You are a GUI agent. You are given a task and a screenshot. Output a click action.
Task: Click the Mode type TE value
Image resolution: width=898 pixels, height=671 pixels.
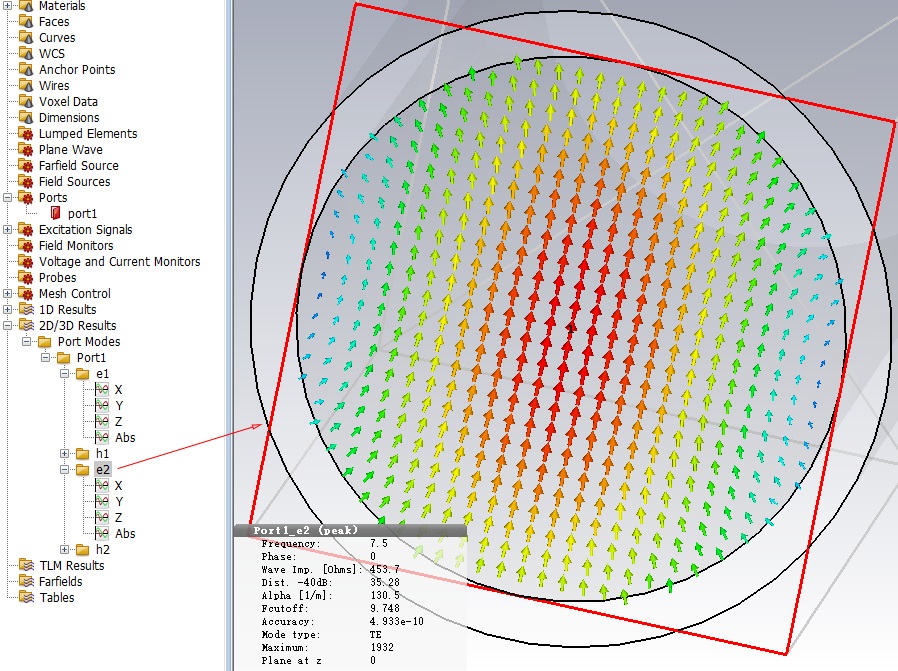click(x=376, y=635)
